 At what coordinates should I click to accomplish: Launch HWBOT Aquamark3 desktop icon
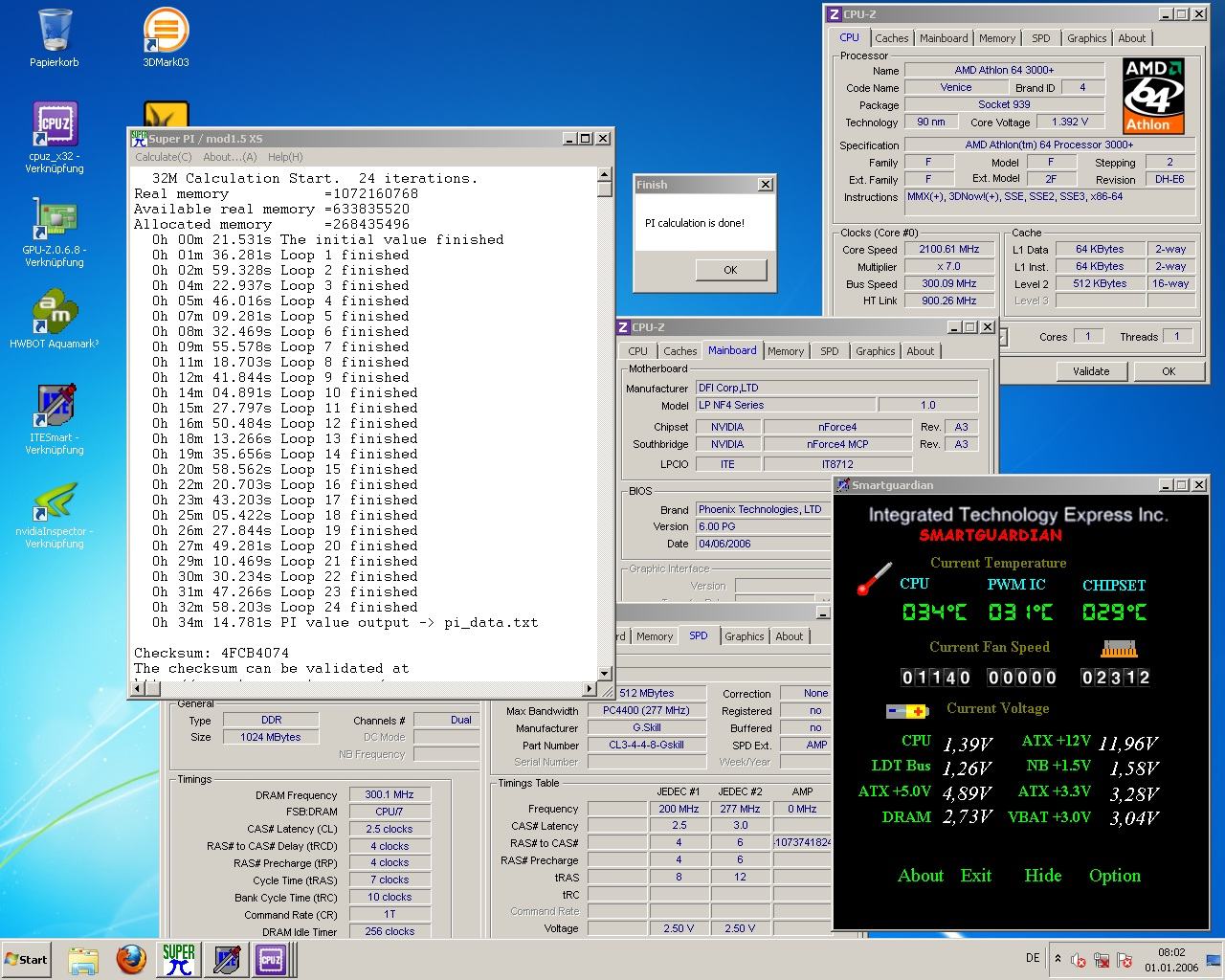pos(55,311)
